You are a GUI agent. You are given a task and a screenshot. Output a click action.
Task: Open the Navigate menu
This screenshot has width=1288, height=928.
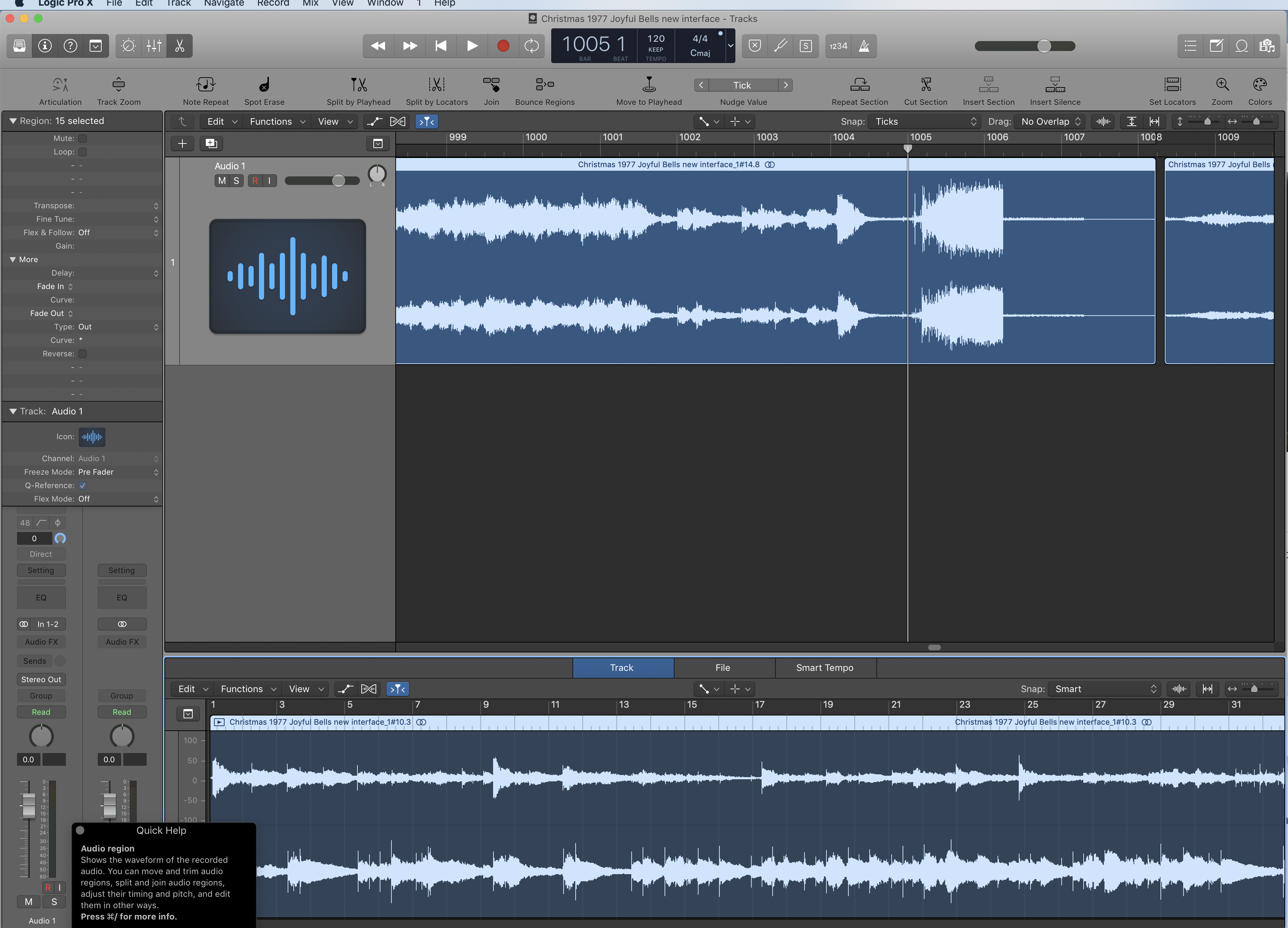pyautogui.click(x=224, y=4)
